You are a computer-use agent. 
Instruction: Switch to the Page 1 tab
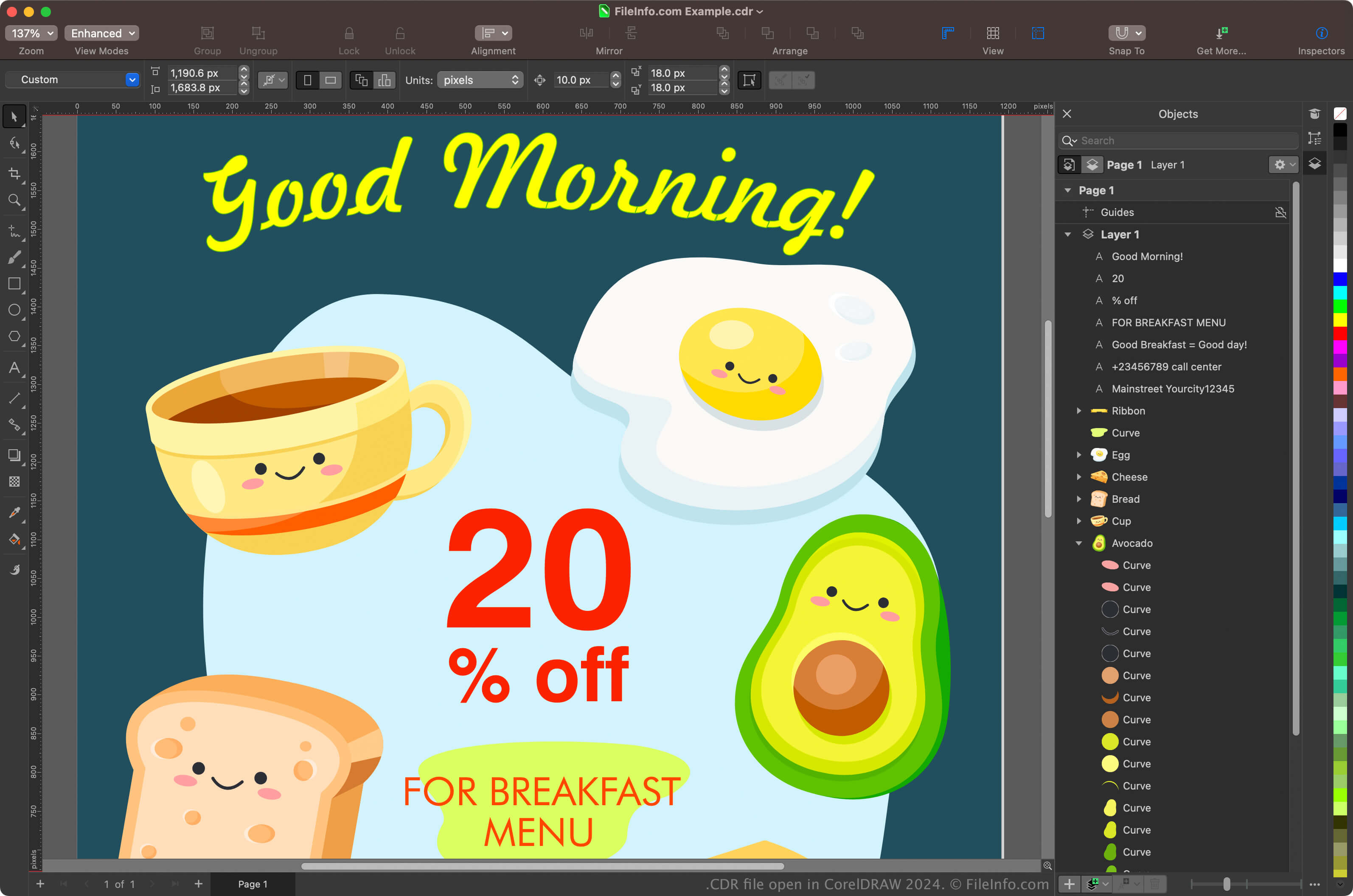(253, 884)
